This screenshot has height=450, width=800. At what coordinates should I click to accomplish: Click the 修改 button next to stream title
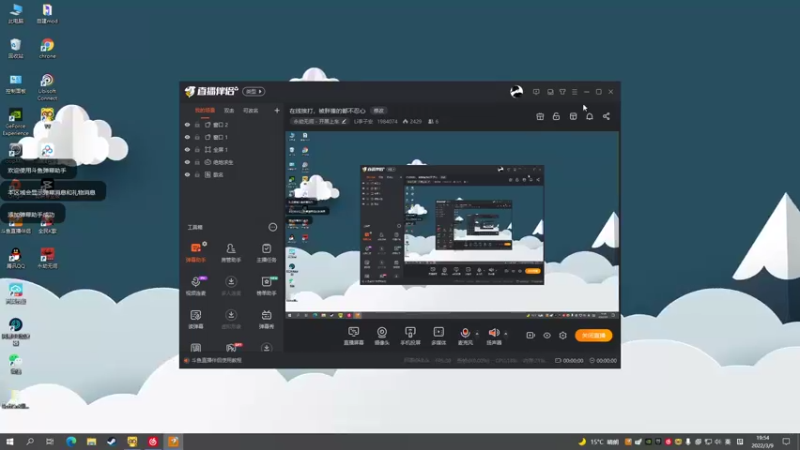378,110
